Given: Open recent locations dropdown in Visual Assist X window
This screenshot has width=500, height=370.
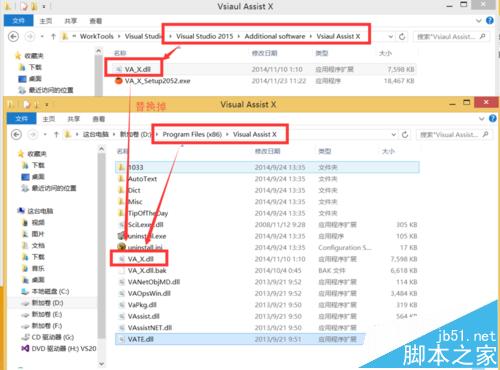Looking at the screenshot, I should tap(45, 134).
